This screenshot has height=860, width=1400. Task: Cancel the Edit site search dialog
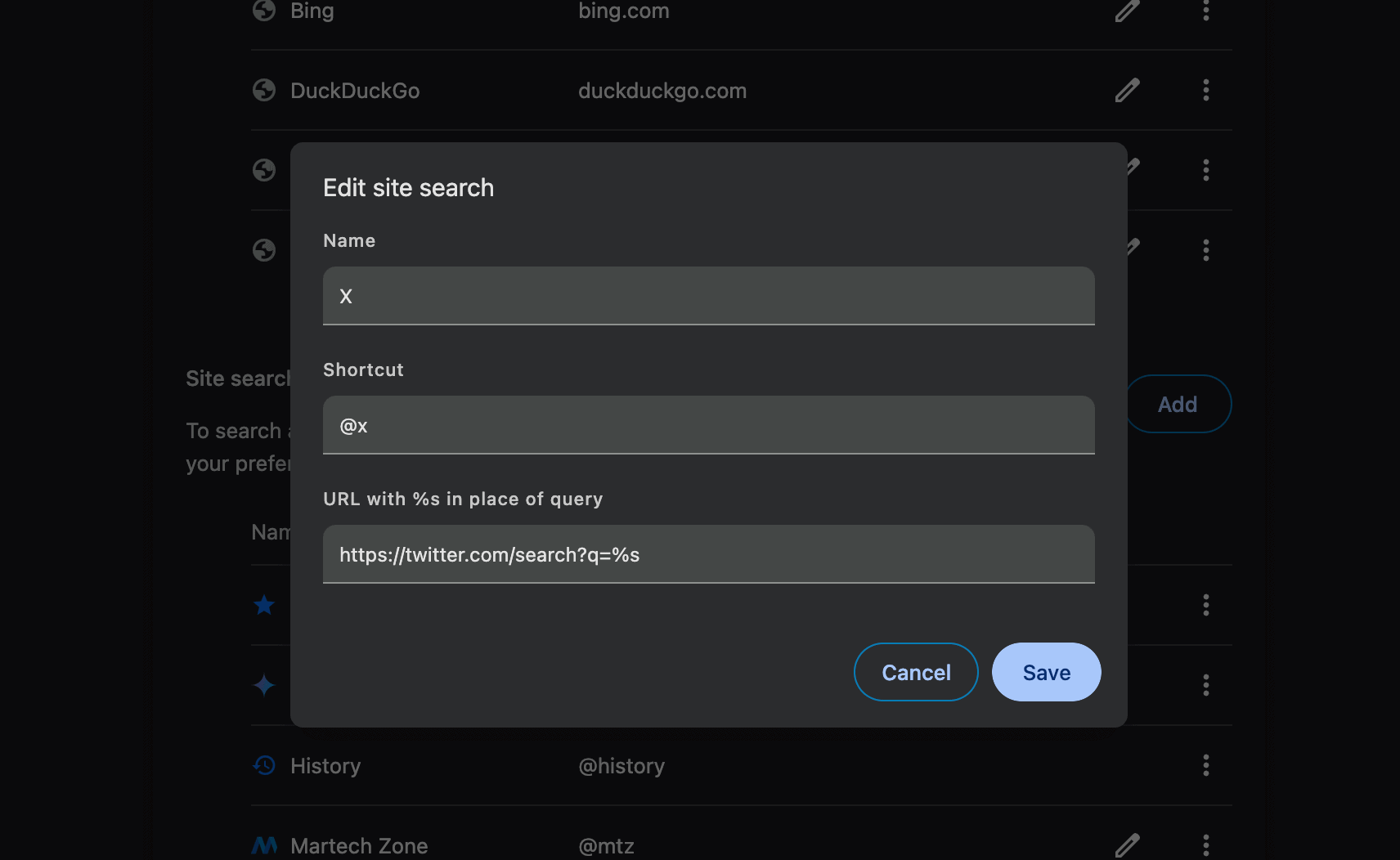pyautogui.click(x=916, y=672)
